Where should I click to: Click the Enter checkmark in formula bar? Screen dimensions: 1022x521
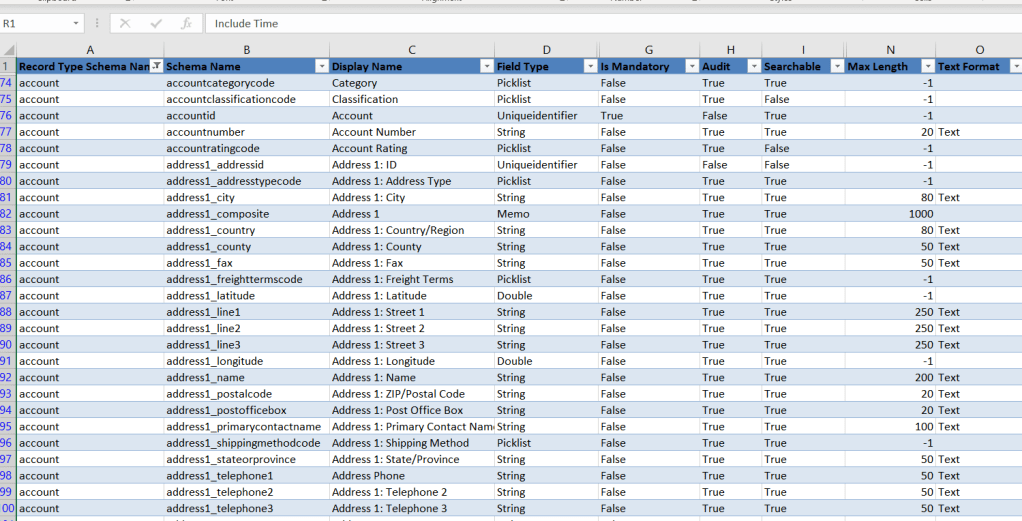(155, 23)
